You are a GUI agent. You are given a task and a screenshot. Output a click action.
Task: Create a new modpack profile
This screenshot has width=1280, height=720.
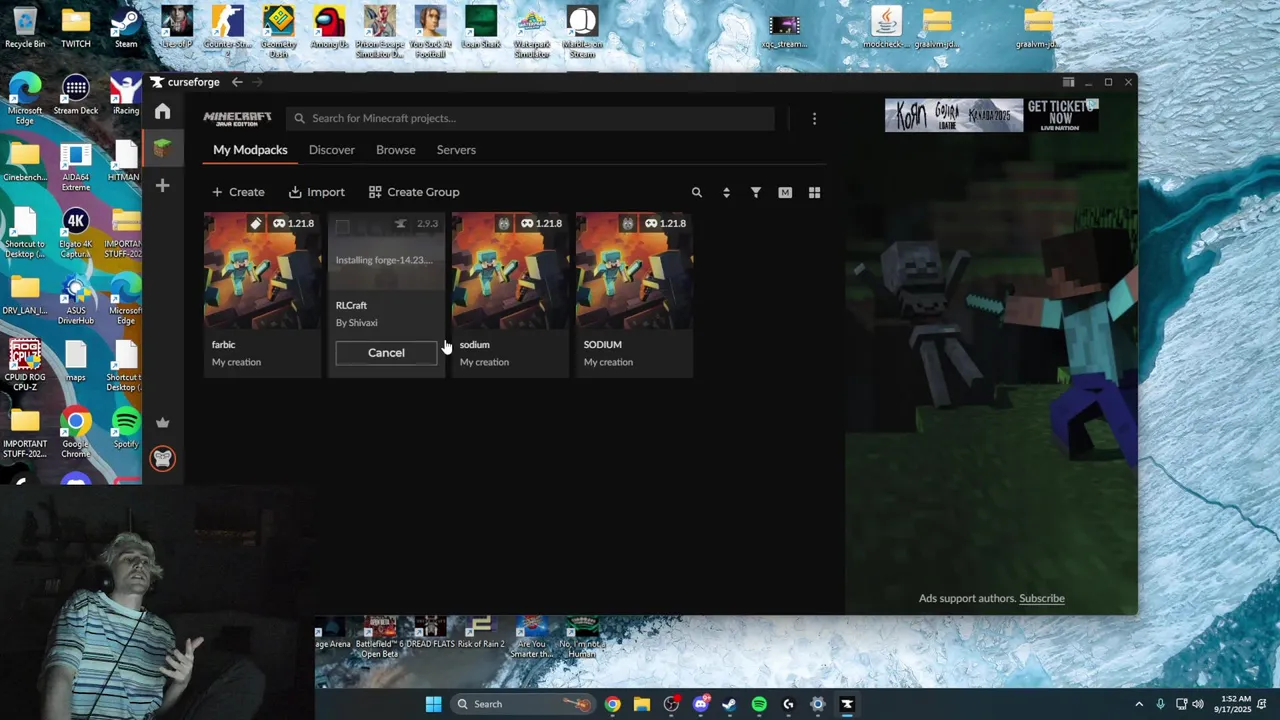point(238,192)
